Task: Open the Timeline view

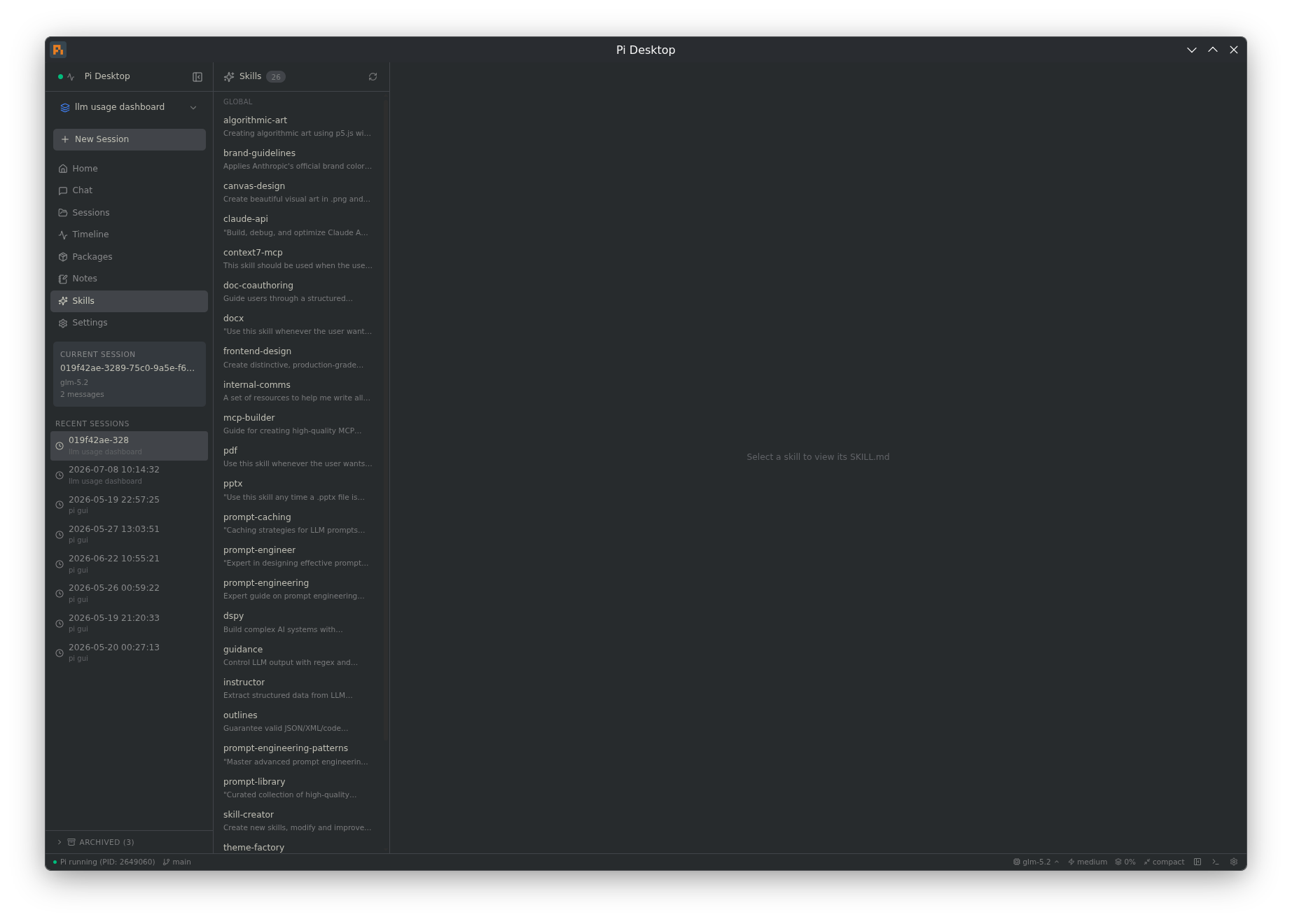Action: 129,234
